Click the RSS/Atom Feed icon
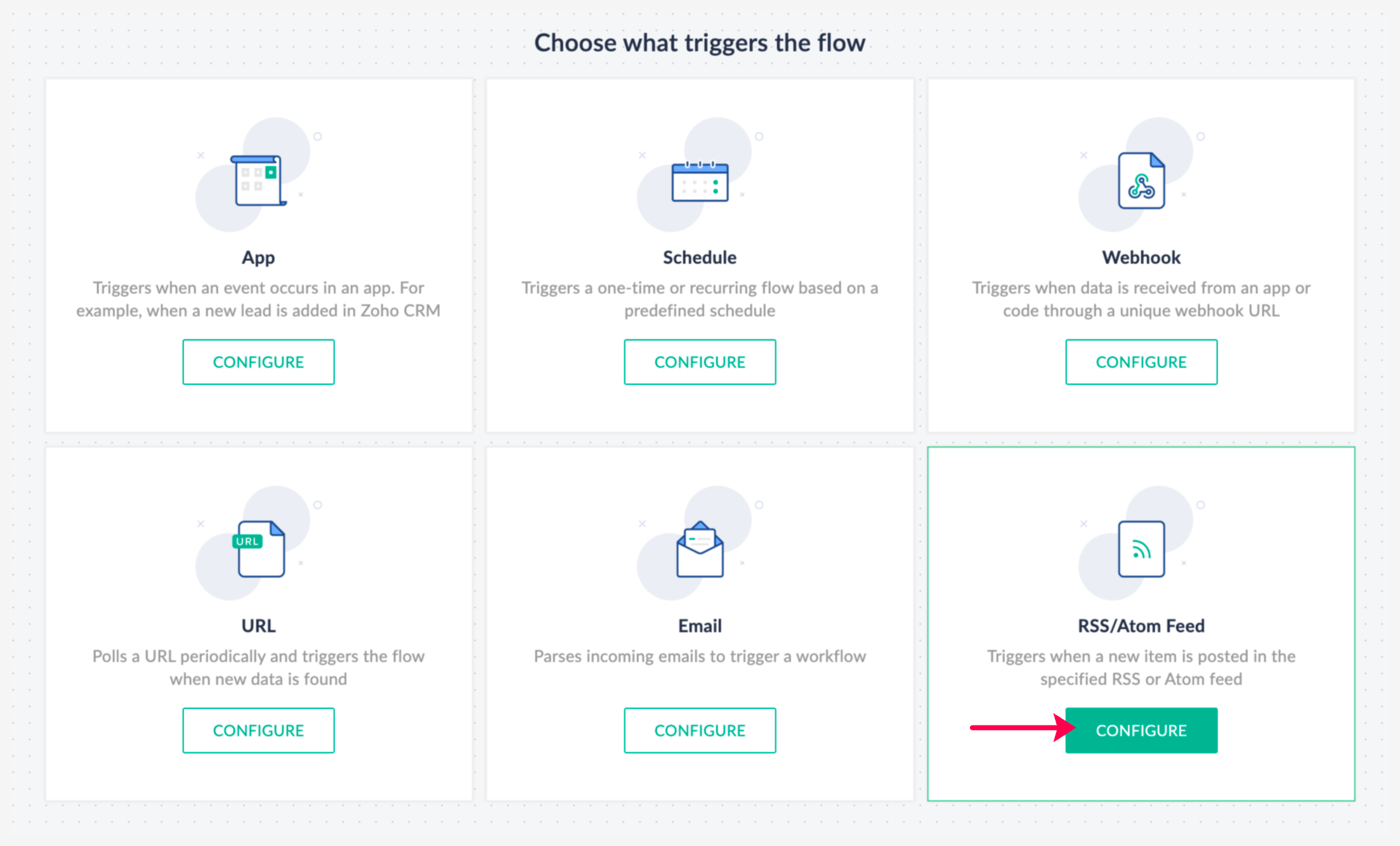The width and height of the screenshot is (1400, 846). click(x=1141, y=549)
